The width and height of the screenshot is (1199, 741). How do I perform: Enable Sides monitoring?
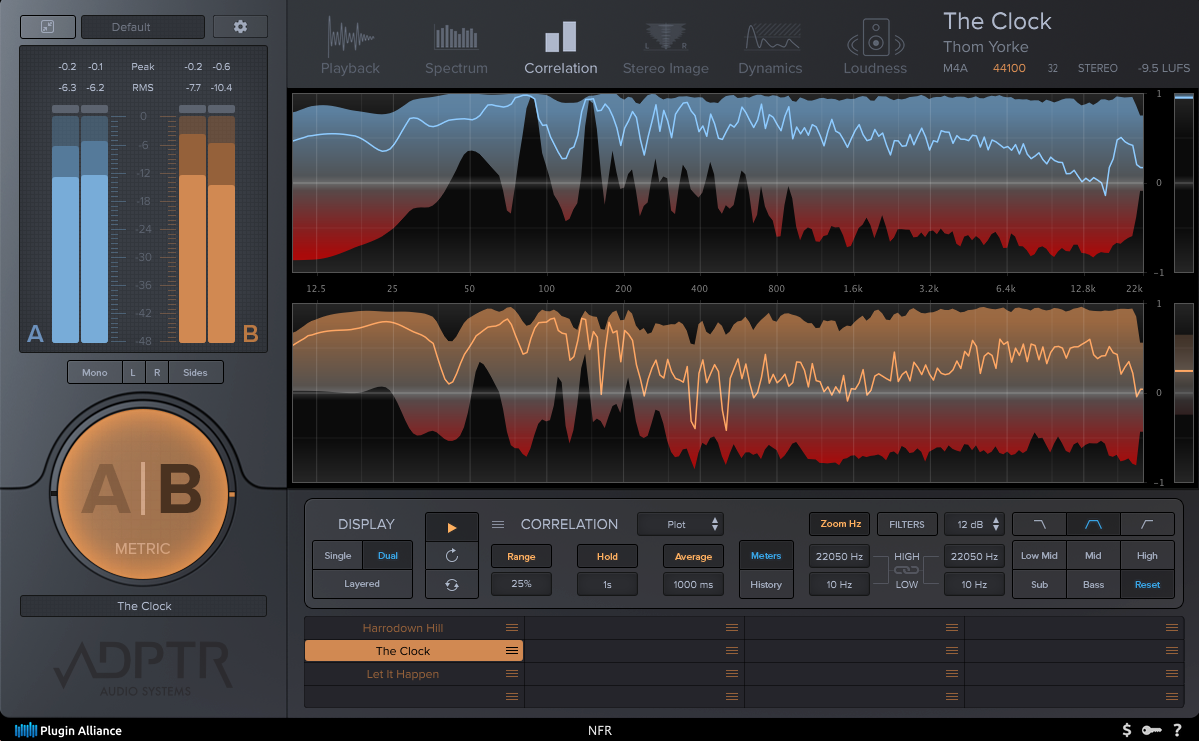tap(195, 372)
